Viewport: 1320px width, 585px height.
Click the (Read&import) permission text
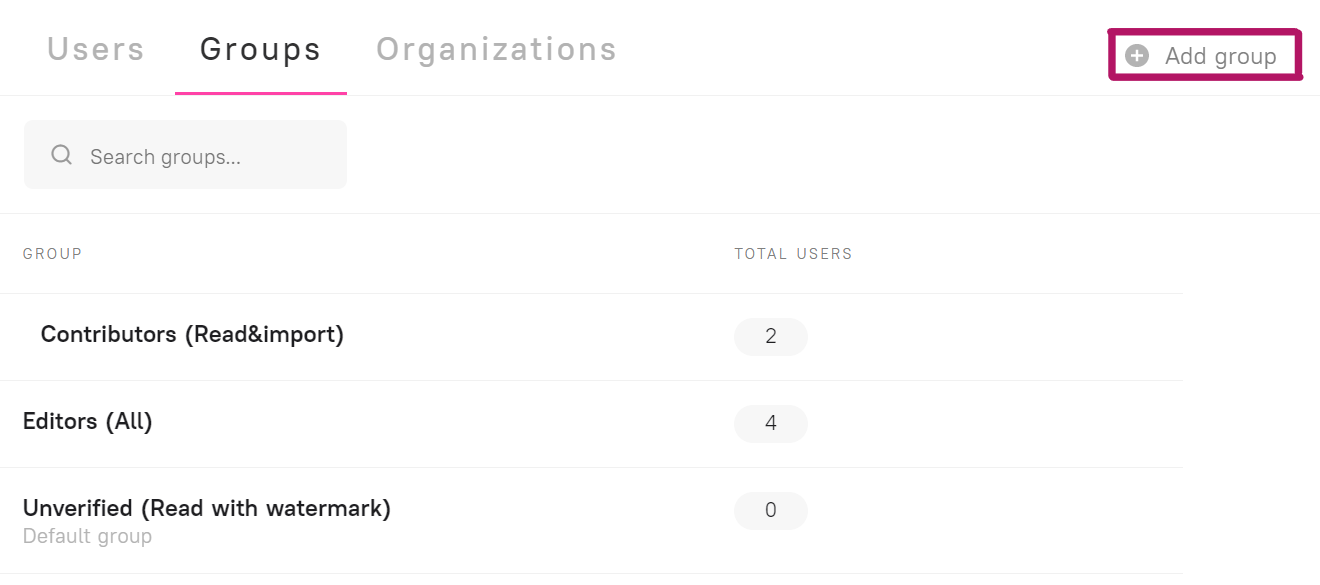click(x=264, y=335)
